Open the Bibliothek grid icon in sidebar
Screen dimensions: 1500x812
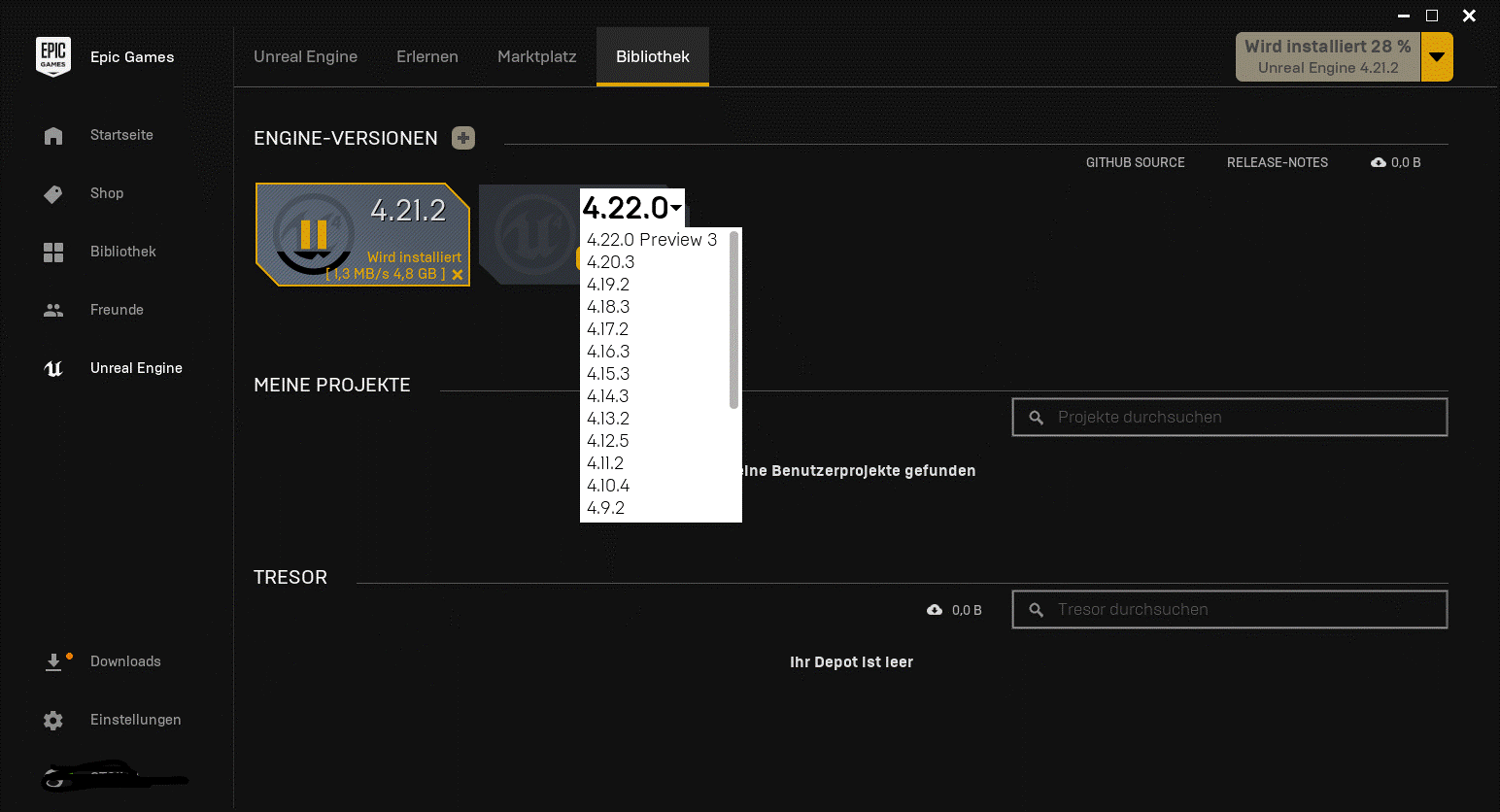(x=53, y=253)
